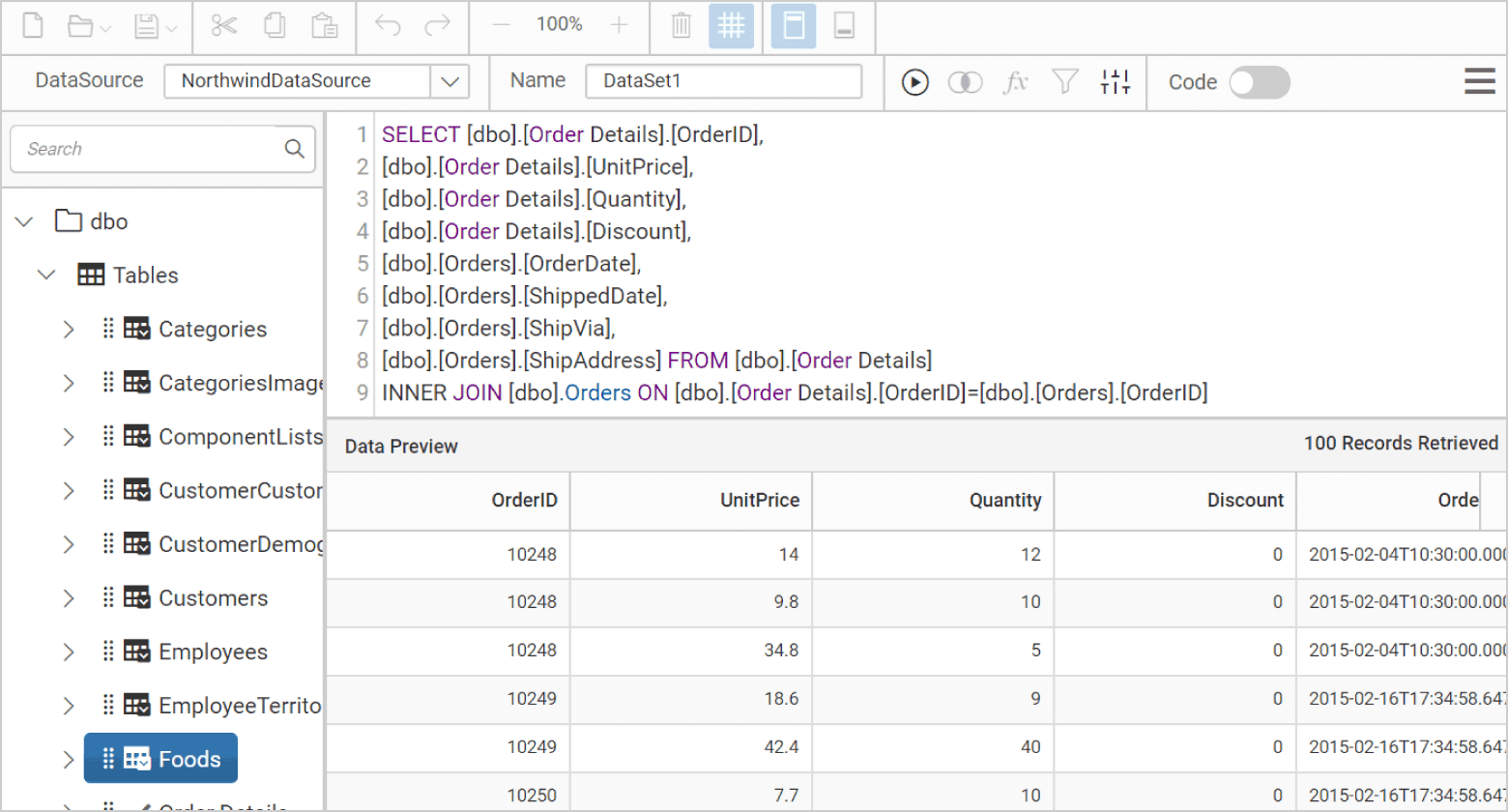Viewport: 1508px width, 812px height.
Task: Open the filter funnel icon
Action: [x=1064, y=82]
